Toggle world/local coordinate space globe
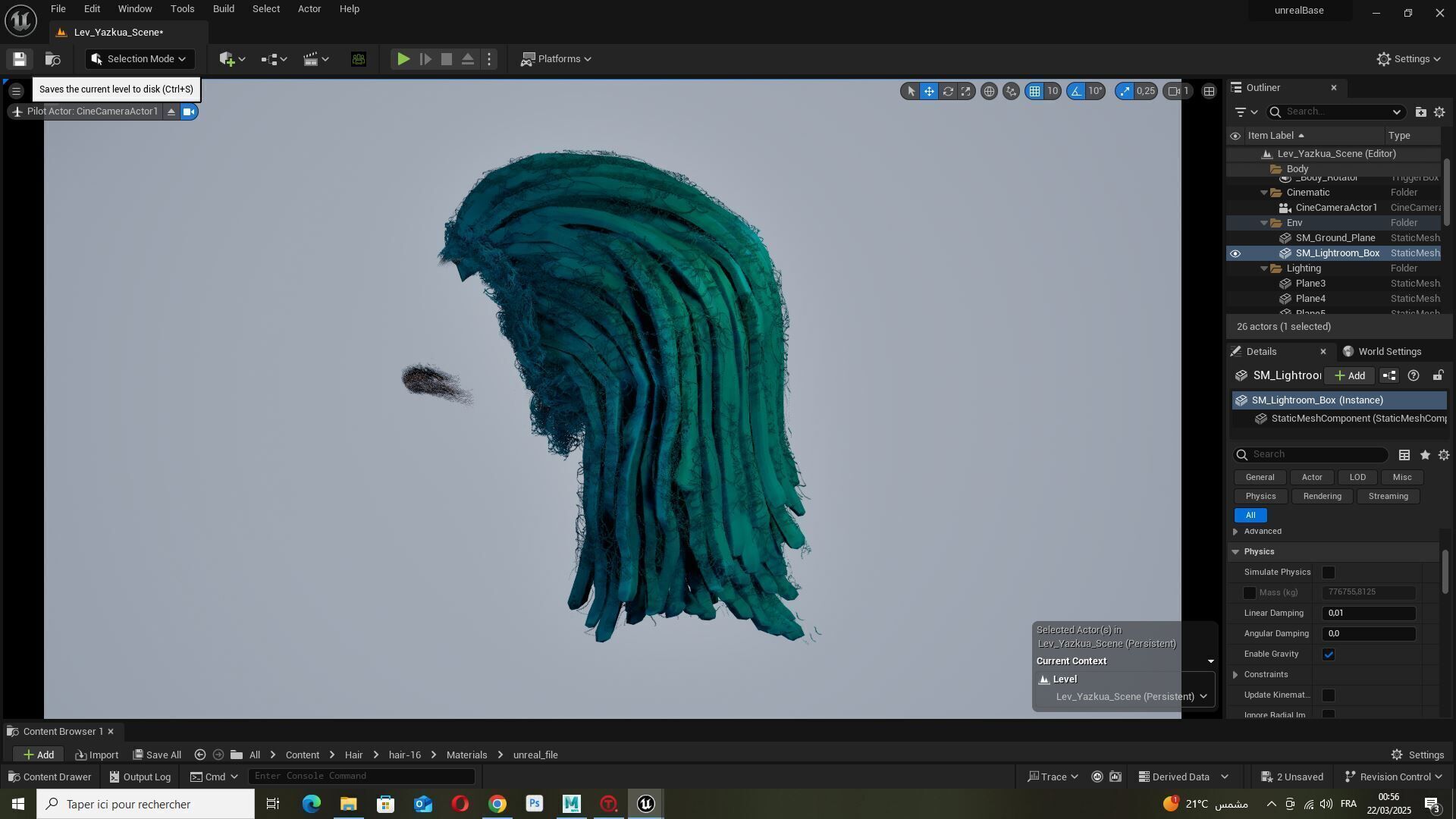 [x=989, y=91]
